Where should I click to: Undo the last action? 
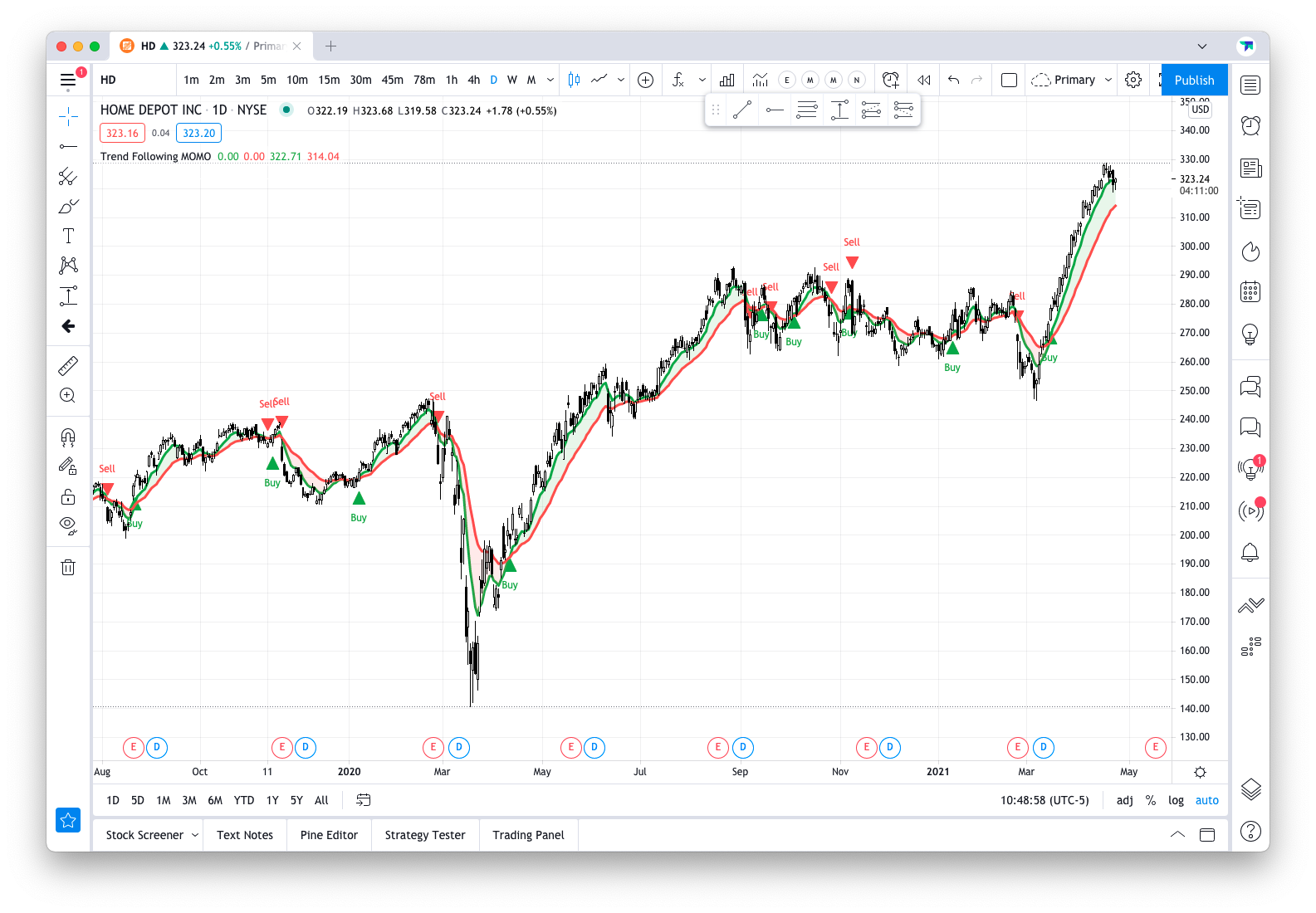pyautogui.click(x=953, y=80)
